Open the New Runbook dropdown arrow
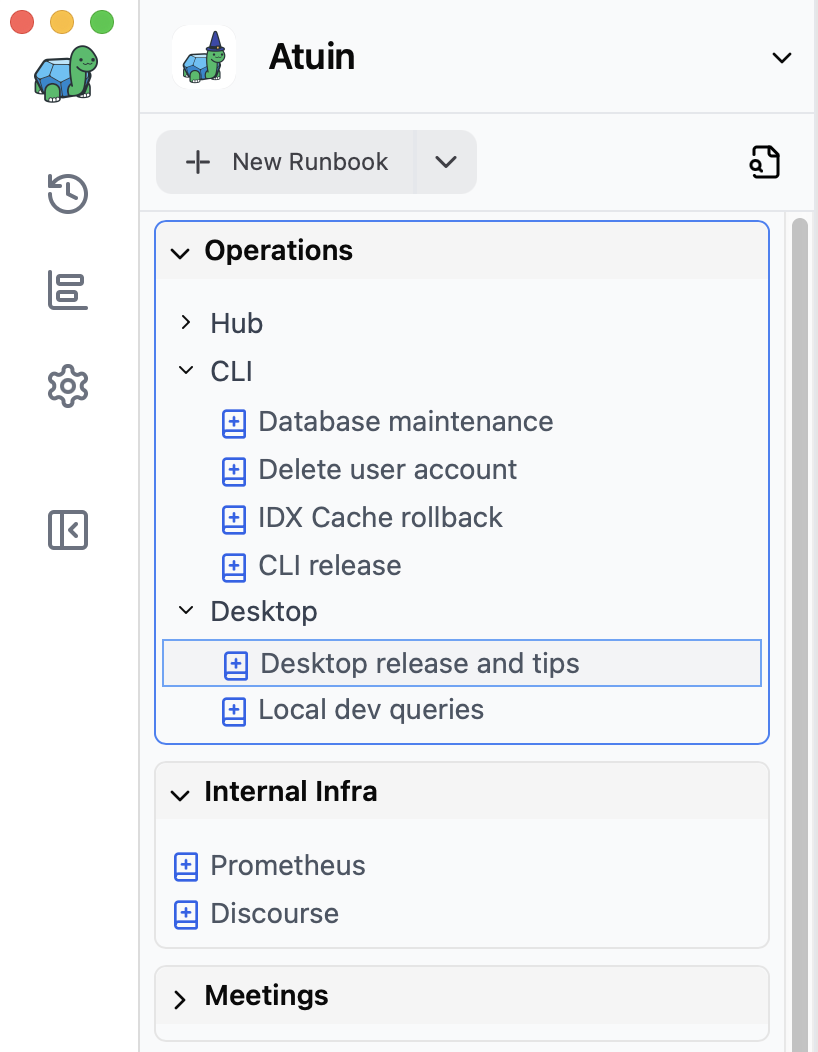Screen dimensions: 818x1052 tap(446, 162)
